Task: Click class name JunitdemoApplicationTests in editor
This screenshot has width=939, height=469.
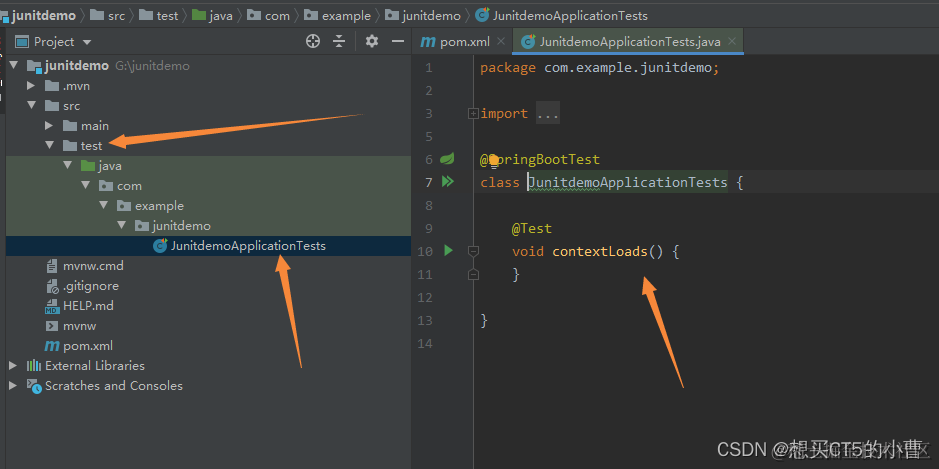Action: pyautogui.click(x=627, y=182)
